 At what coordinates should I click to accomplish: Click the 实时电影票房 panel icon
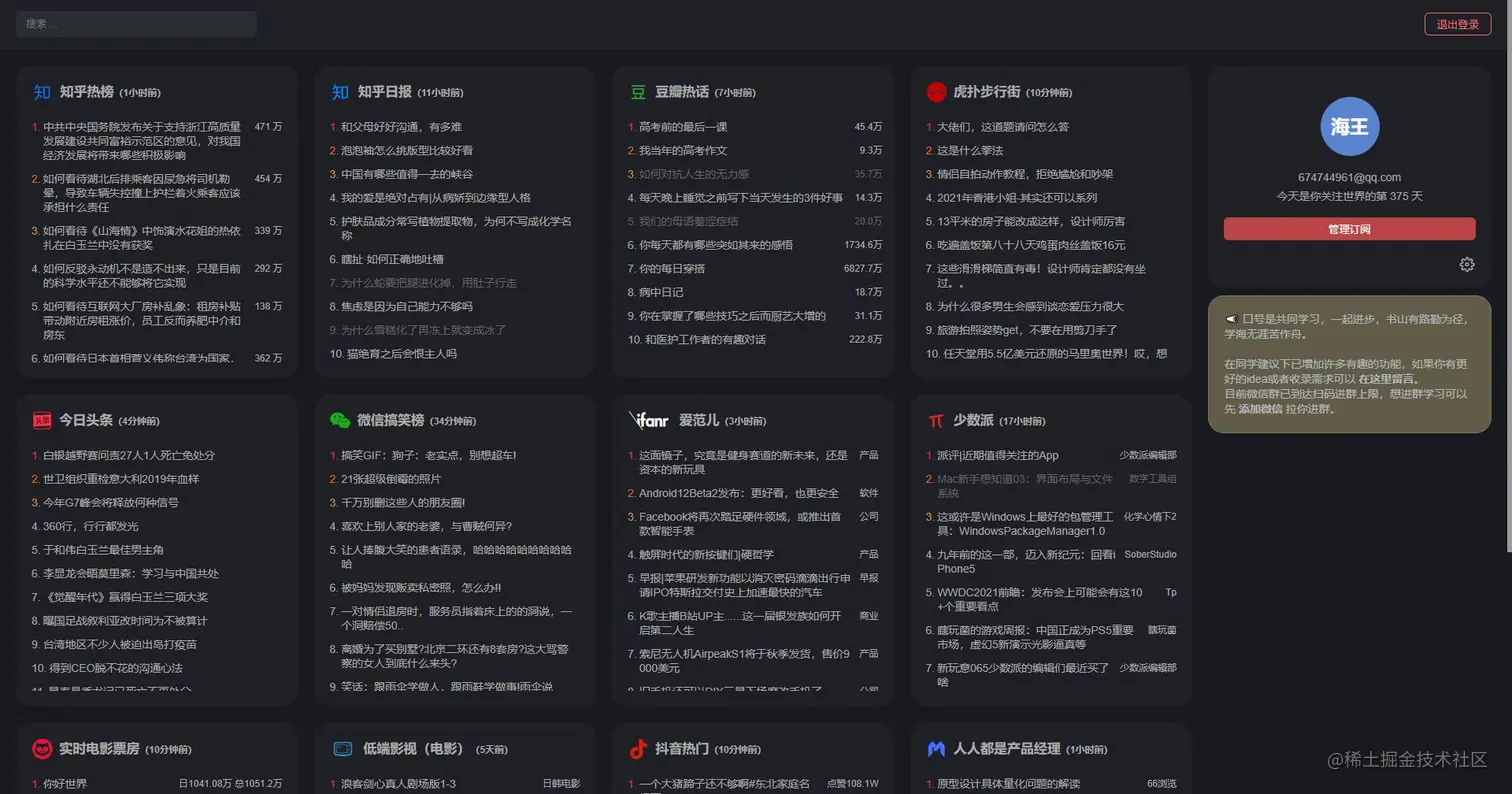pyautogui.click(x=40, y=748)
